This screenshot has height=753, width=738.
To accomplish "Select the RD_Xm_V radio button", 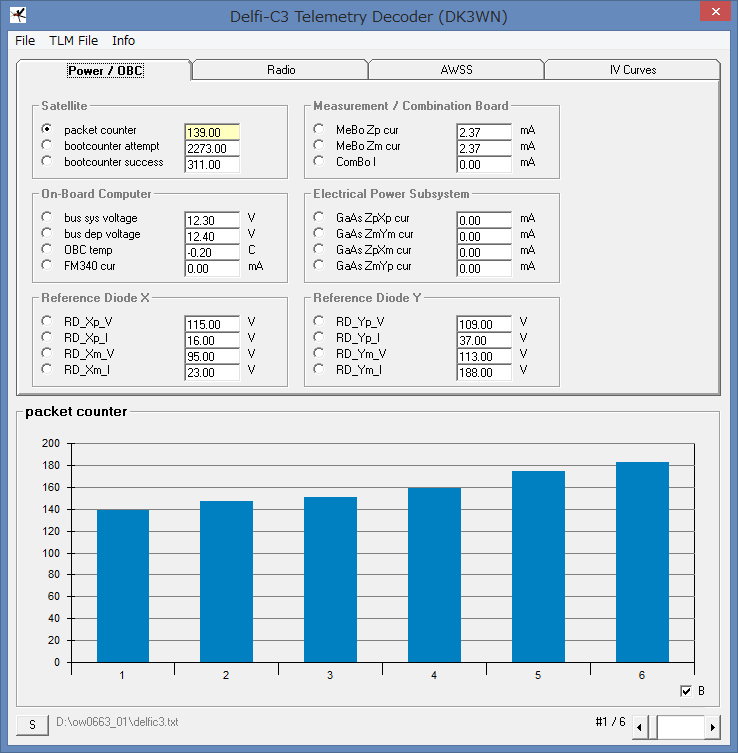I will coord(47,353).
